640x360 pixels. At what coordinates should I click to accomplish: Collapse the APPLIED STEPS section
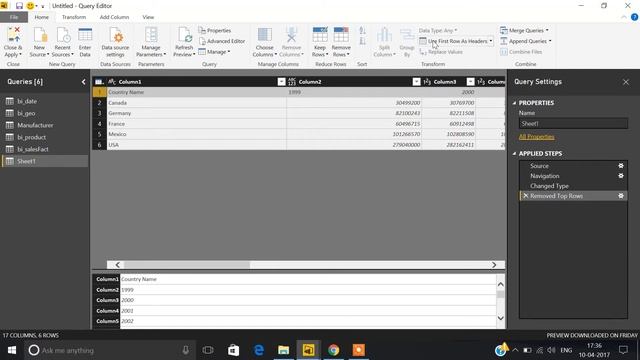coord(514,154)
